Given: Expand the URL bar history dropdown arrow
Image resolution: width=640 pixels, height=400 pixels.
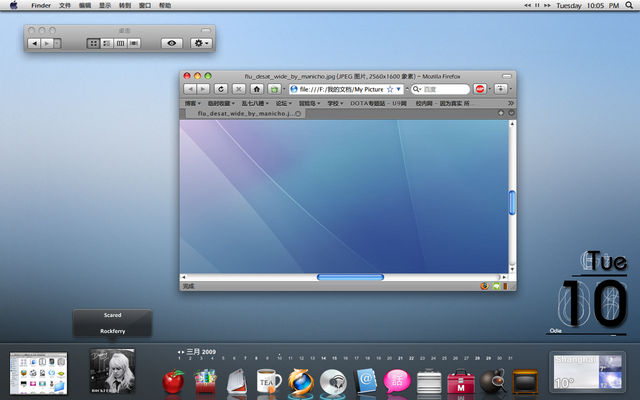Looking at the screenshot, I should [x=399, y=89].
